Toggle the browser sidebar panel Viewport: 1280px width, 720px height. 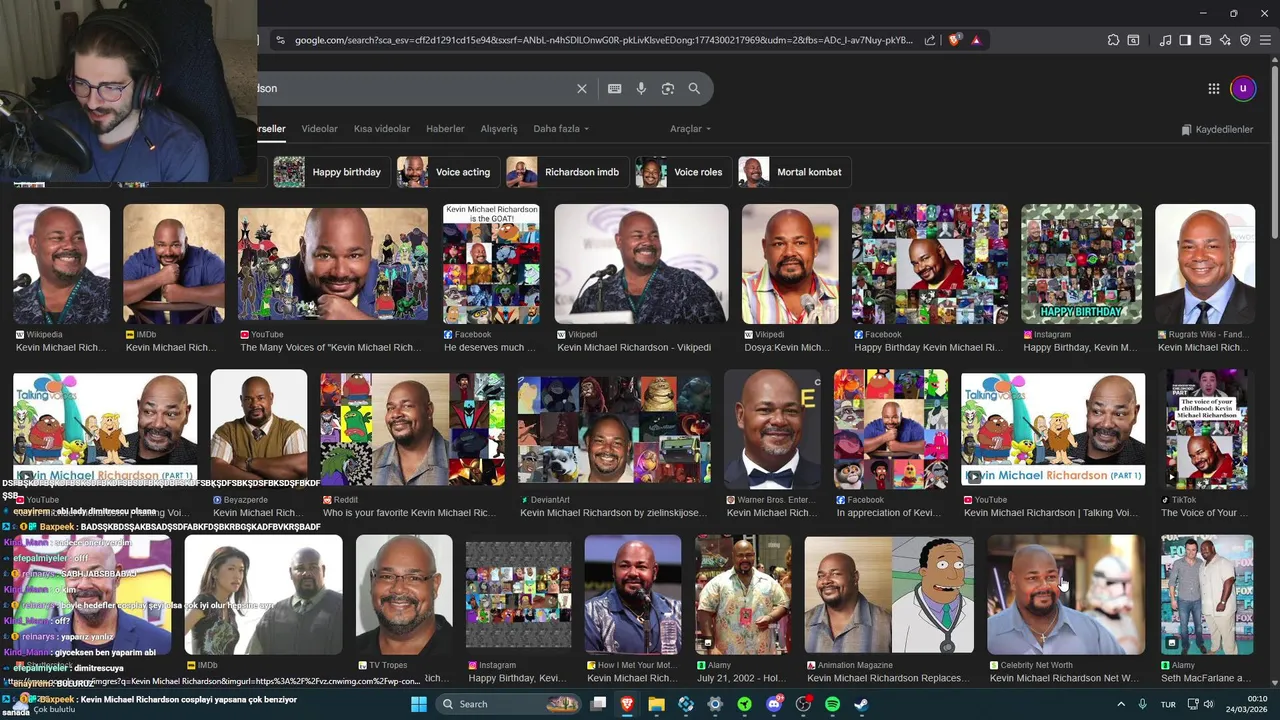coord(1185,40)
